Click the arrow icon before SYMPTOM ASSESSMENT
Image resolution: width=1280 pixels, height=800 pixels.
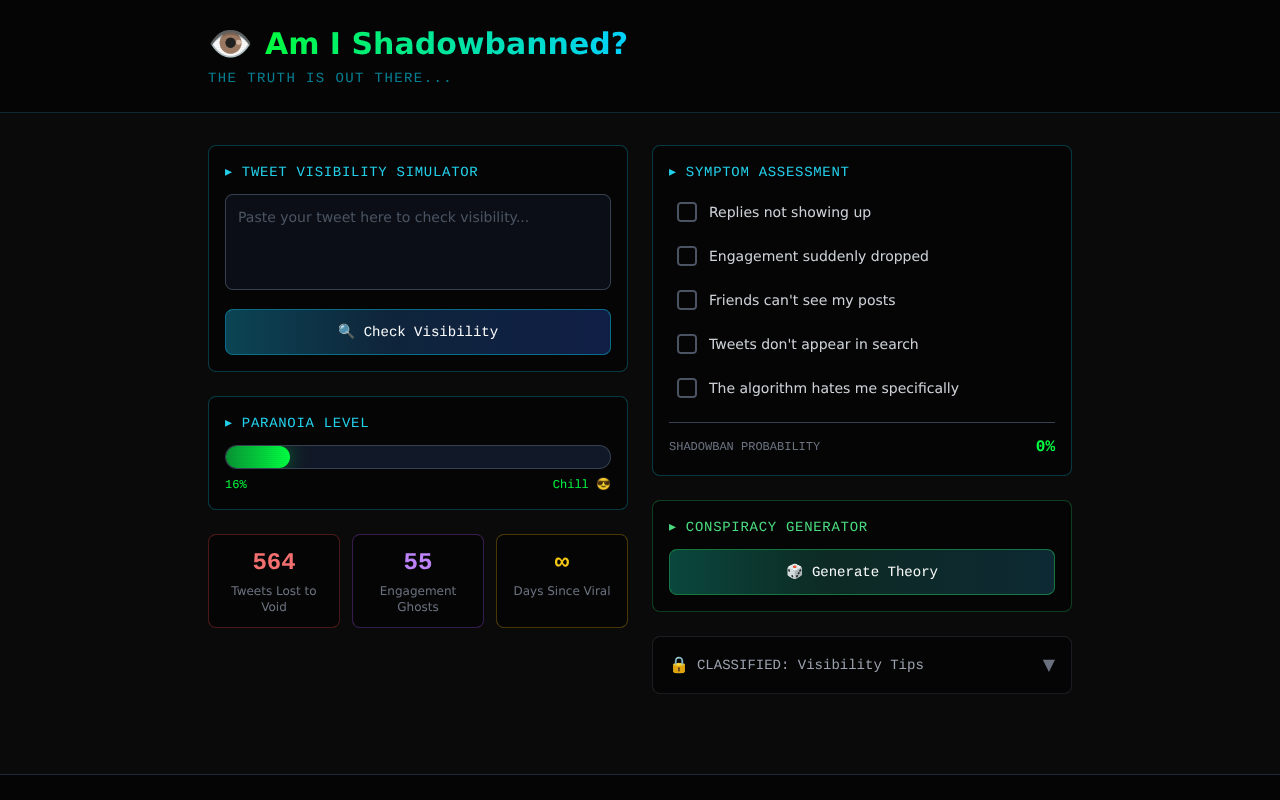click(x=672, y=171)
